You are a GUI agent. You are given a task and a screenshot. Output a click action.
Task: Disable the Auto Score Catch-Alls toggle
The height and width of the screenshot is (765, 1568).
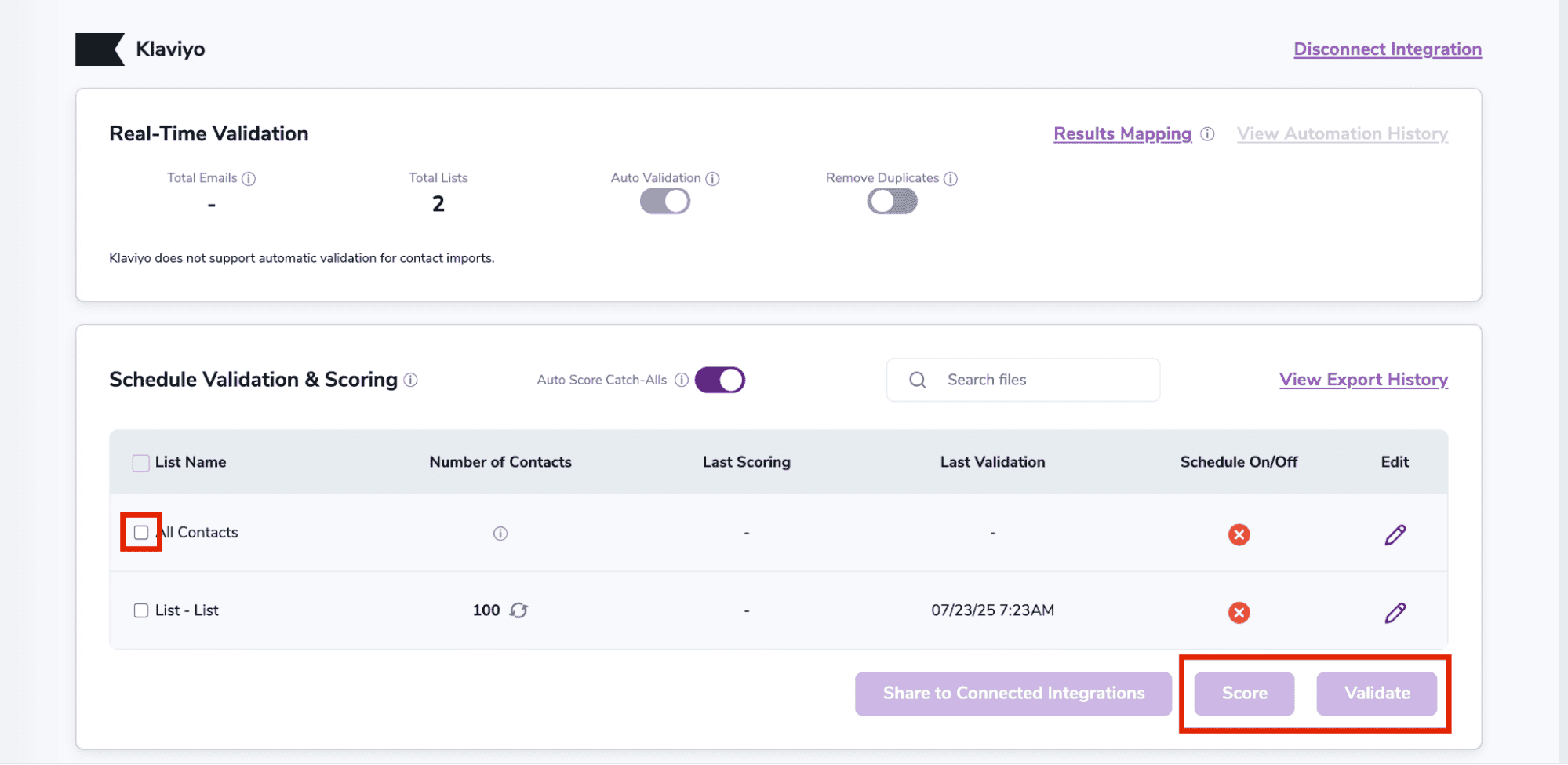click(x=719, y=380)
